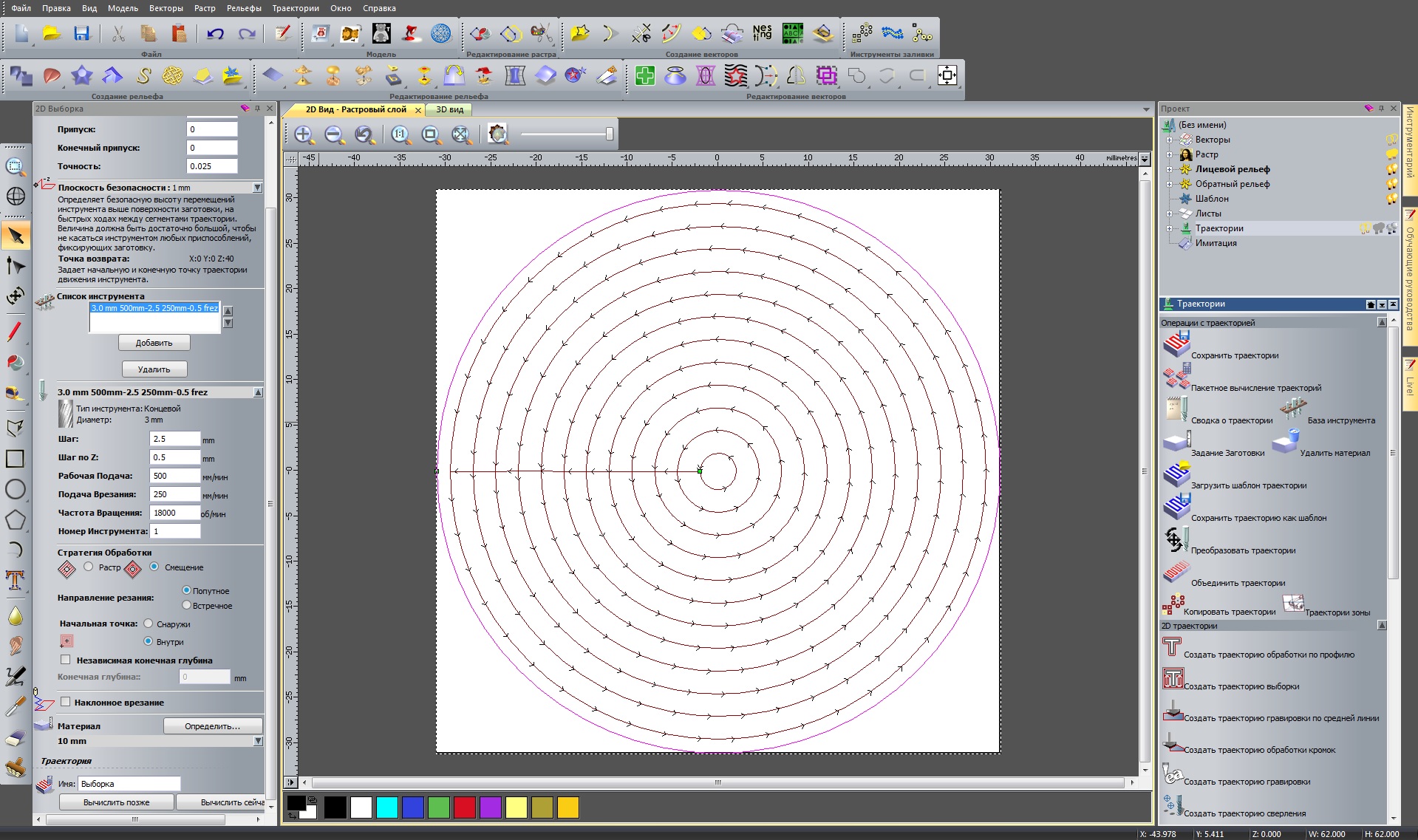Open Сохранить траектории icon
Screen dimensions: 1418x840
(1176, 344)
